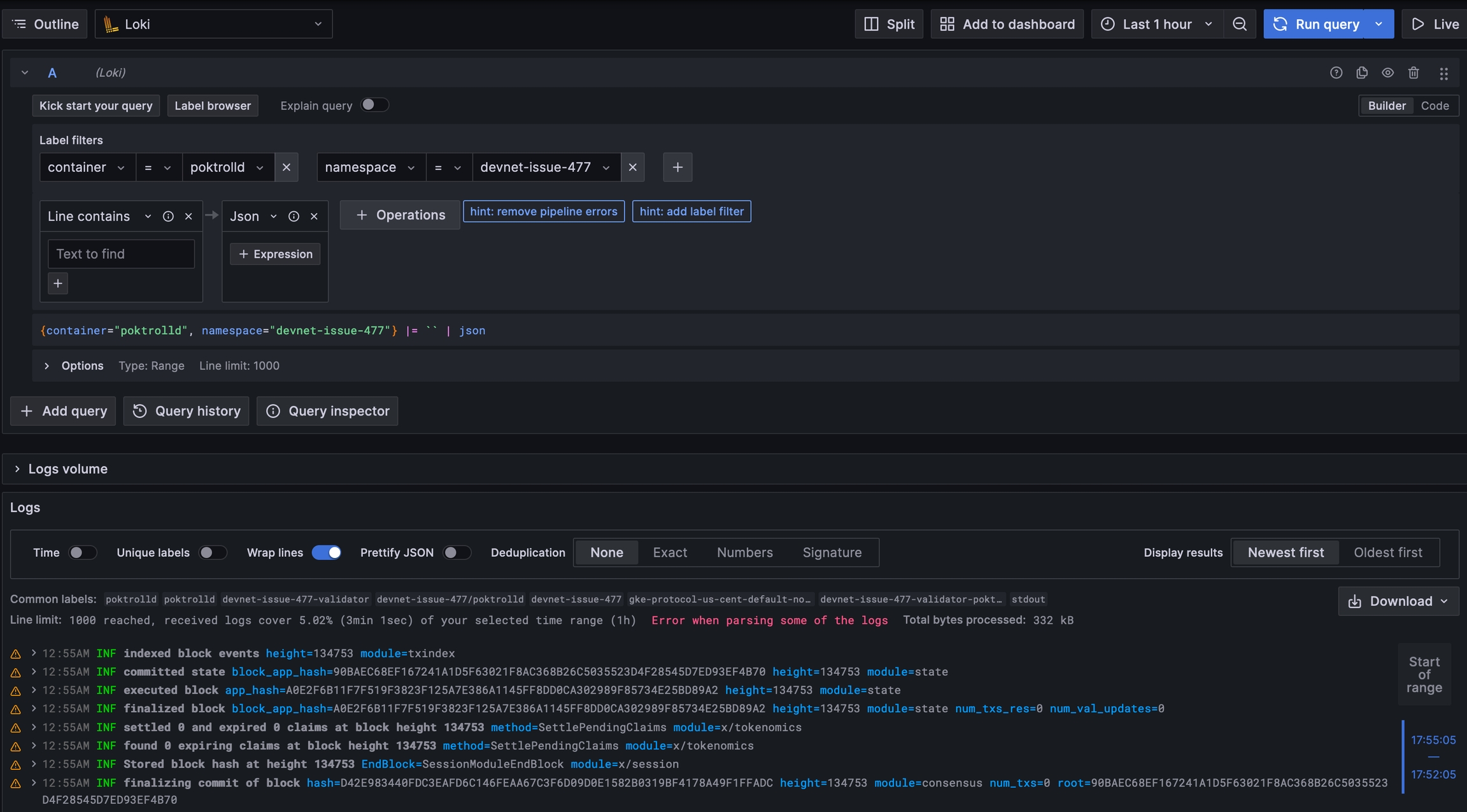Viewport: 1467px width, 812px height.
Task: Open the Loki data source dropdown
Action: (x=213, y=24)
